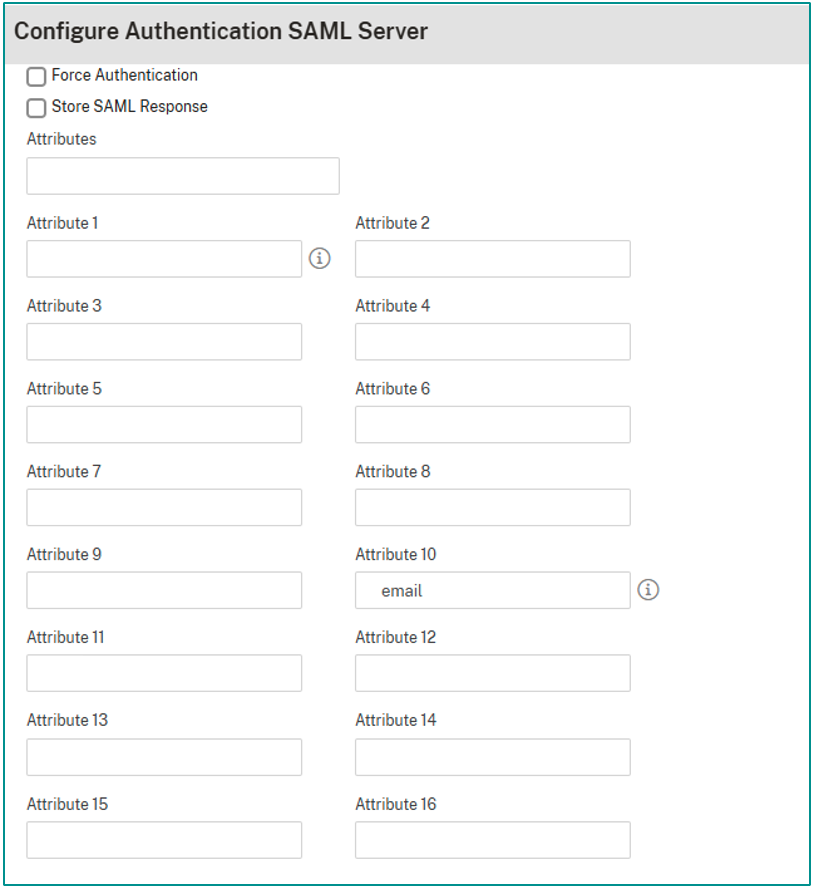Click the Attribute 15 input box
813x889 pixels.
pyautogui.click(x=163, y=840)
